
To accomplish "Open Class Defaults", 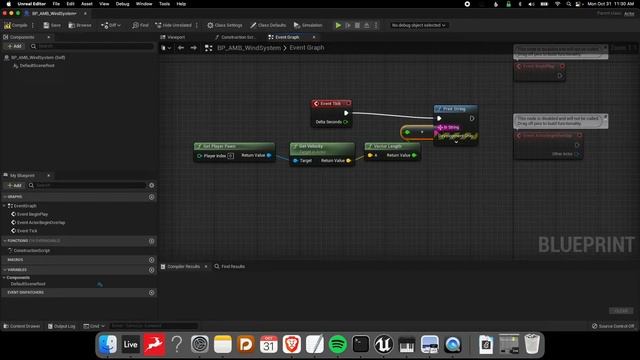I will pyautogui.click(x=268, y=25).
